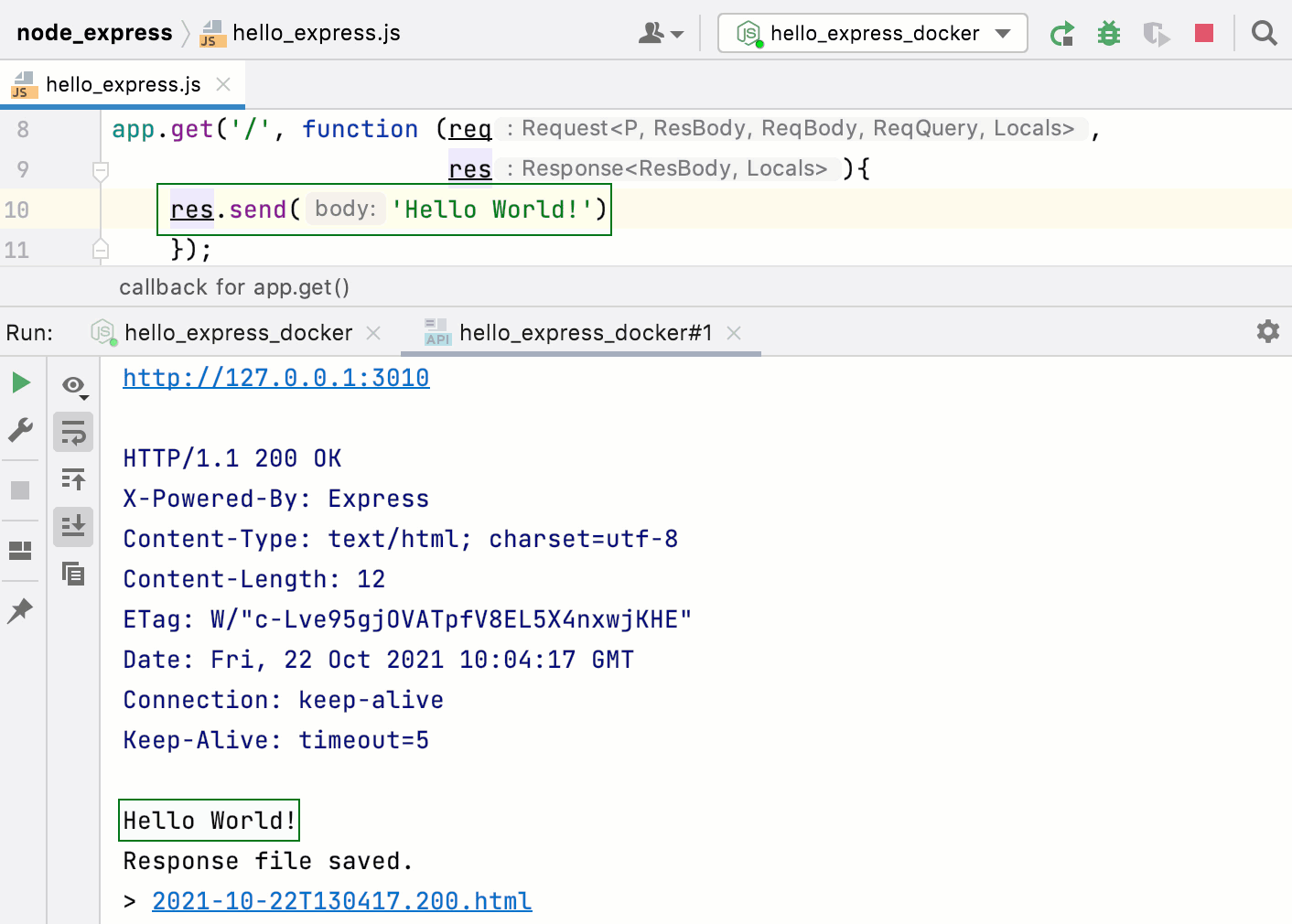Screen dimensions: 1292x924
Task: Open the saved 2021-10-22T130417.200.html response file
Action: coord(341,900)
